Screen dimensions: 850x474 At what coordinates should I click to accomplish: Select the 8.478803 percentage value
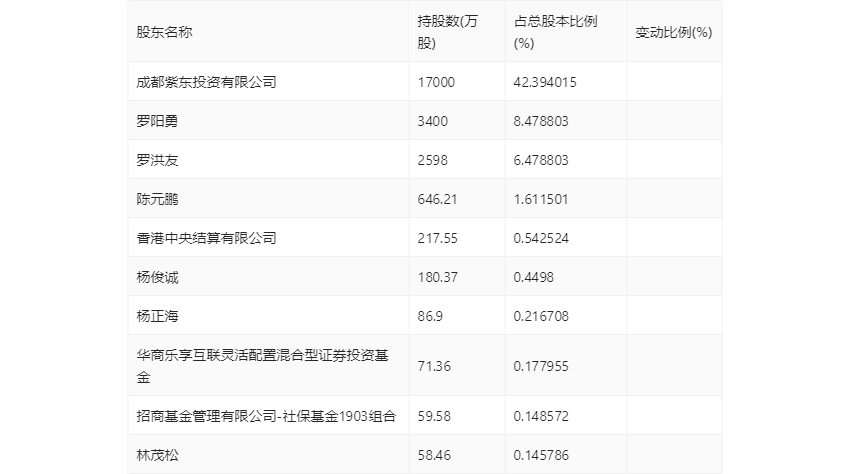coord(541,121)
